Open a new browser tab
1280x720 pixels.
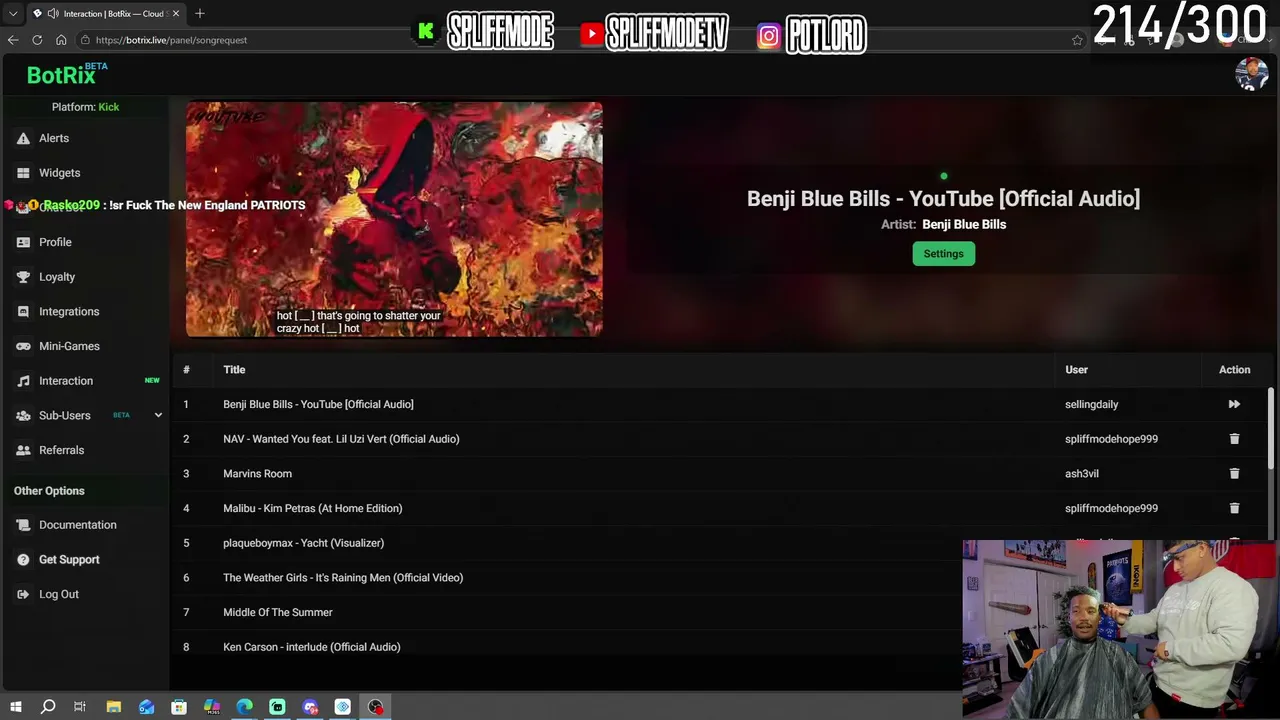point(200,14)
